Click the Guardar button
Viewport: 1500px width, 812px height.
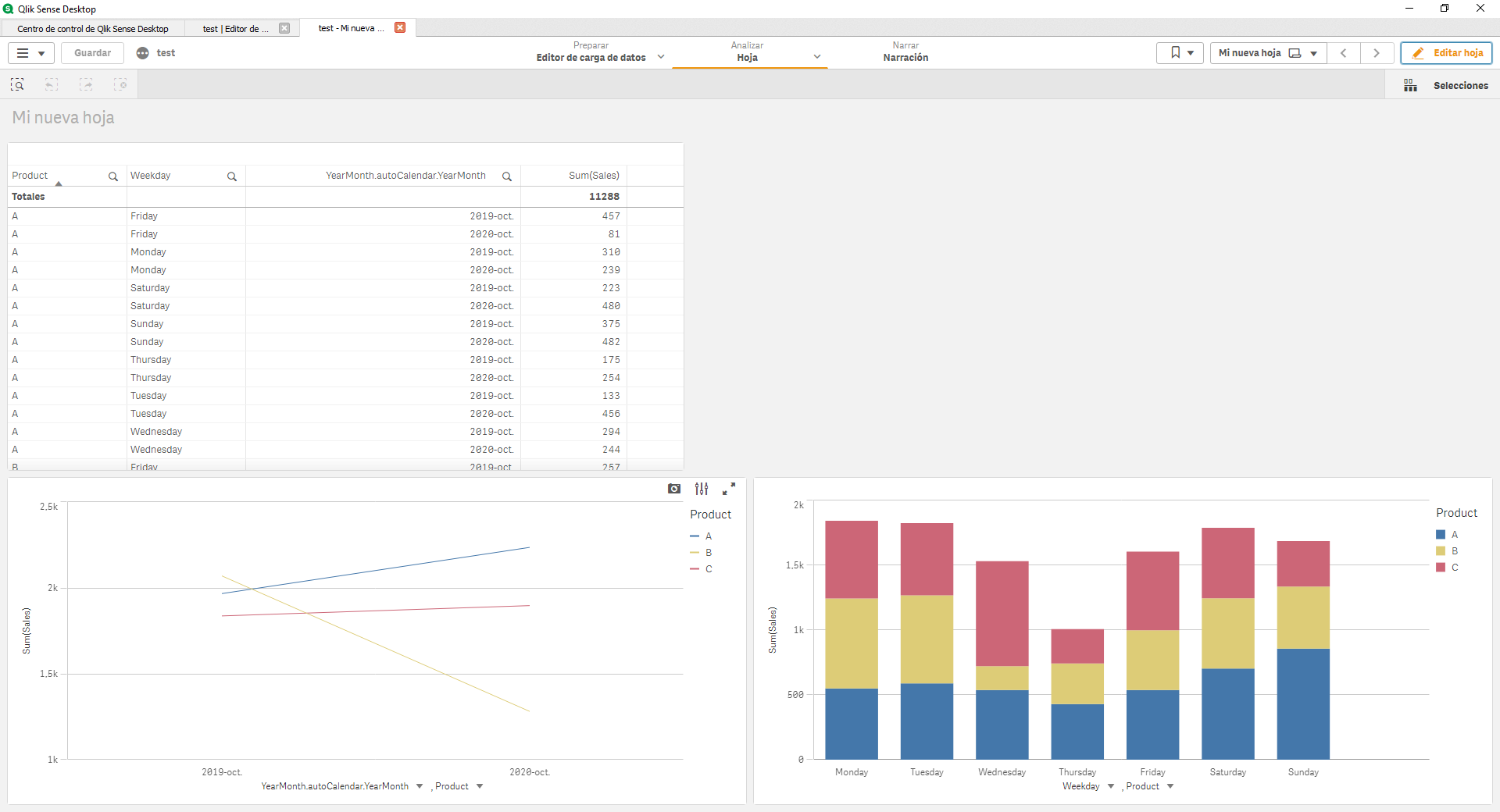(91, 53)
